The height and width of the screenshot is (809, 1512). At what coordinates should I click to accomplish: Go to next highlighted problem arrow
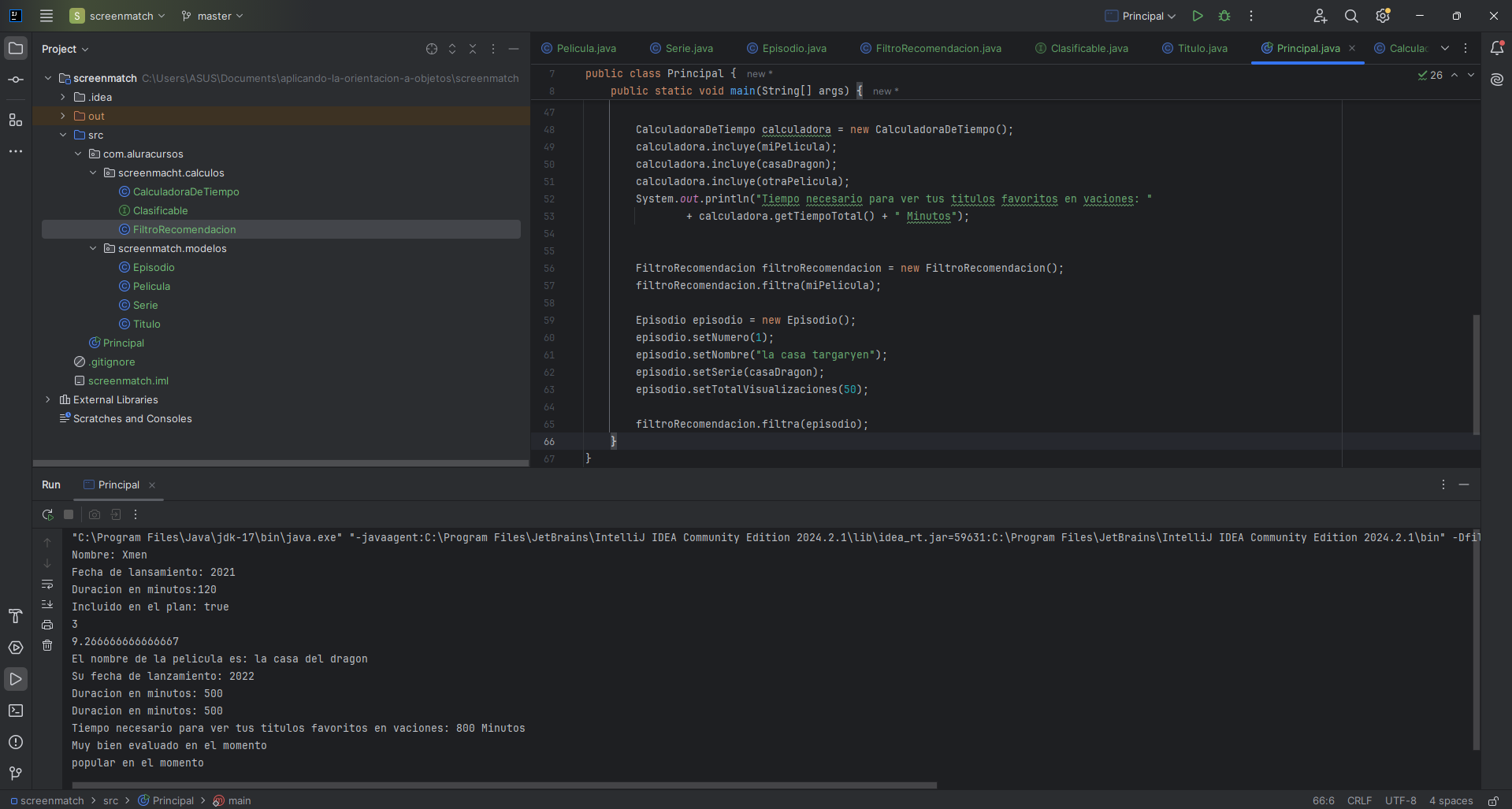pos(1471,75)
